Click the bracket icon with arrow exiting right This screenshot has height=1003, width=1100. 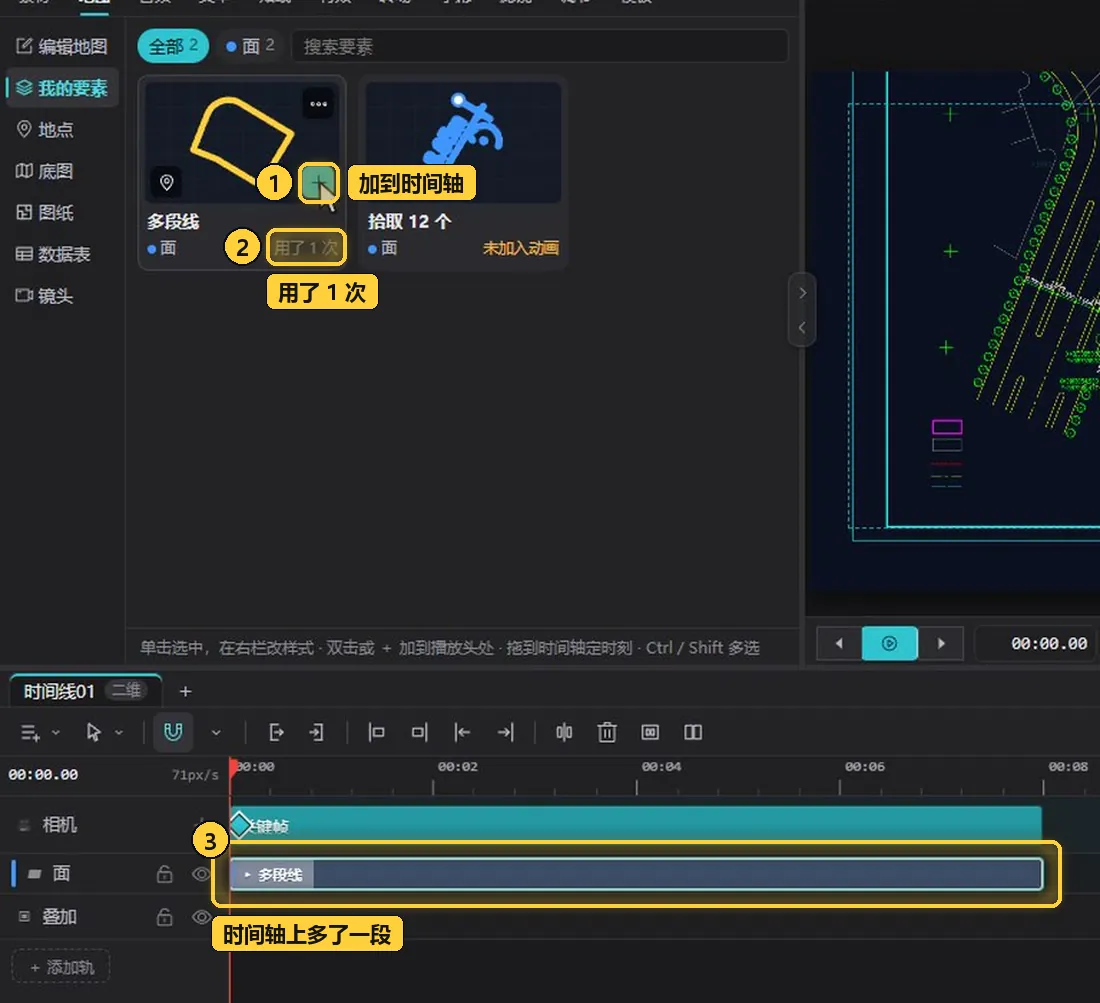coord(276,733)
